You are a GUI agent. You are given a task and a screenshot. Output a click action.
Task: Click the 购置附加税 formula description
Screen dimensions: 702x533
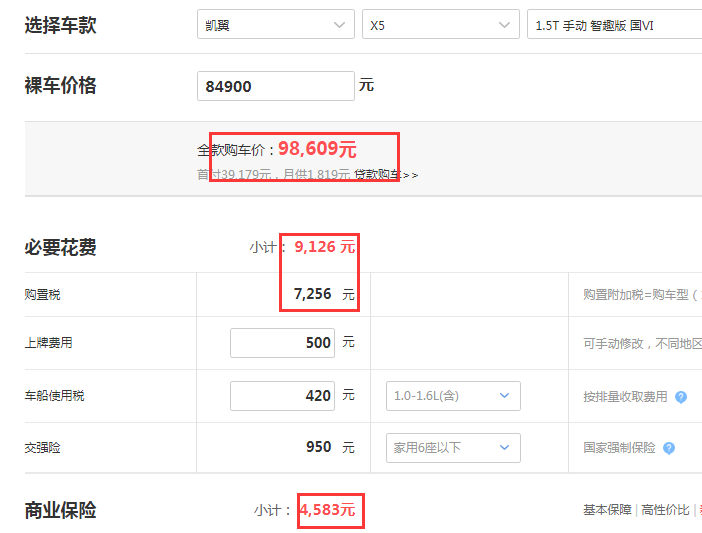642,294
